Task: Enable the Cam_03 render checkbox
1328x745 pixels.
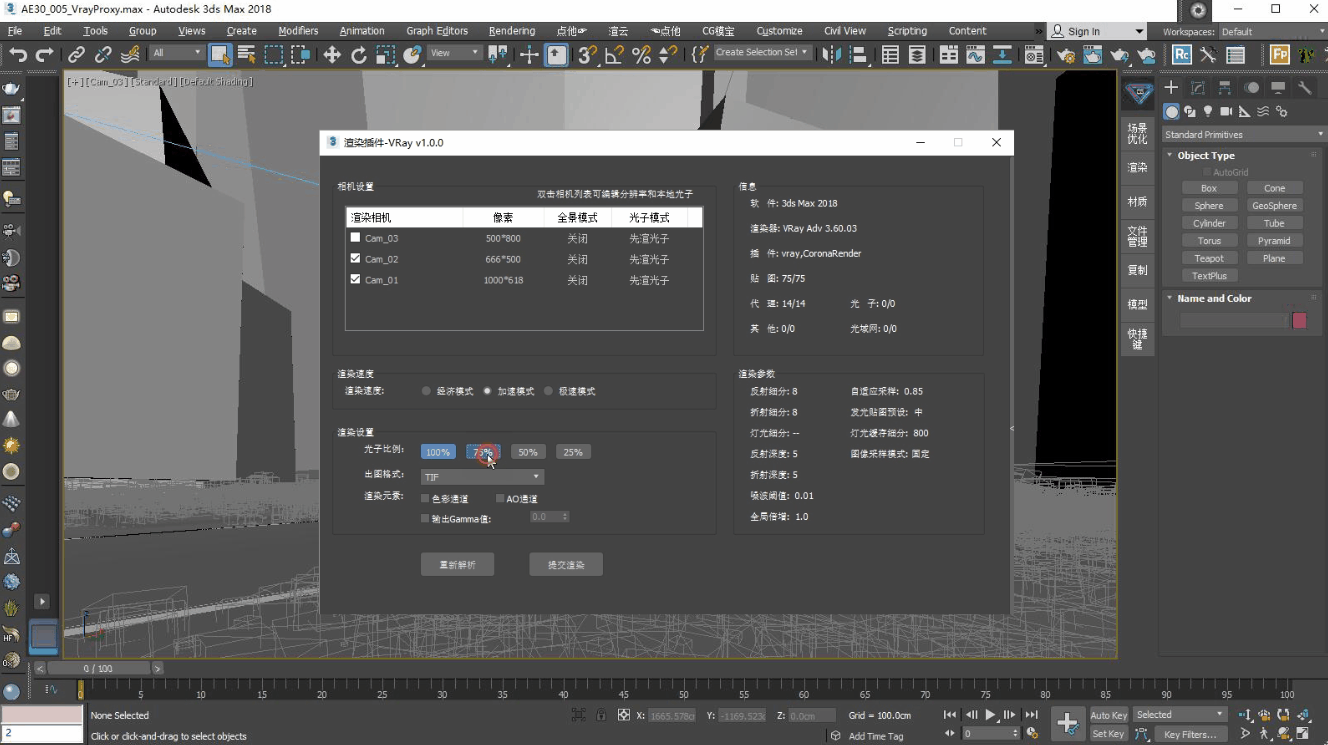Action: 355,238
